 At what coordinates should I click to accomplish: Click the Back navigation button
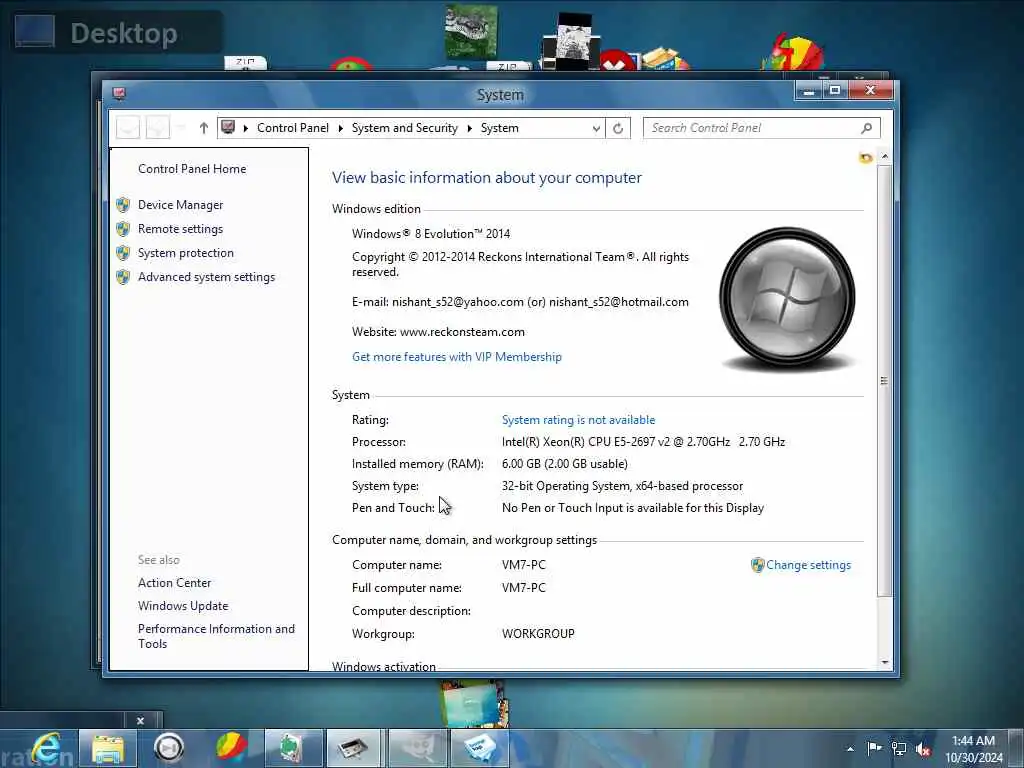128,127
